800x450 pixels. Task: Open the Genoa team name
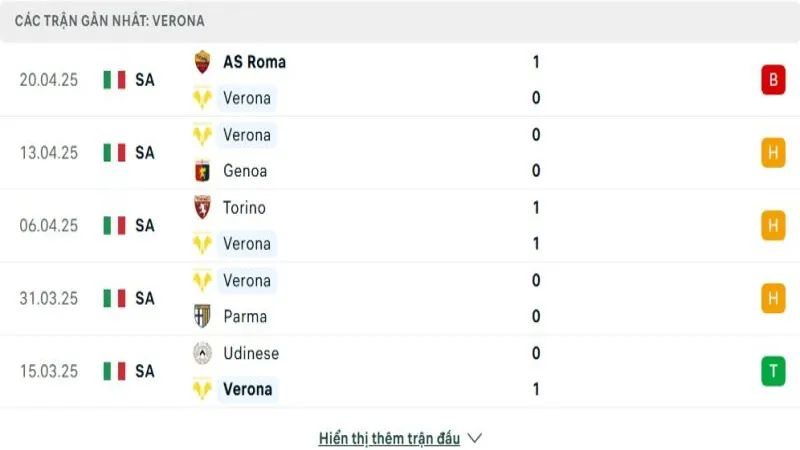click(x=245, y=171)
